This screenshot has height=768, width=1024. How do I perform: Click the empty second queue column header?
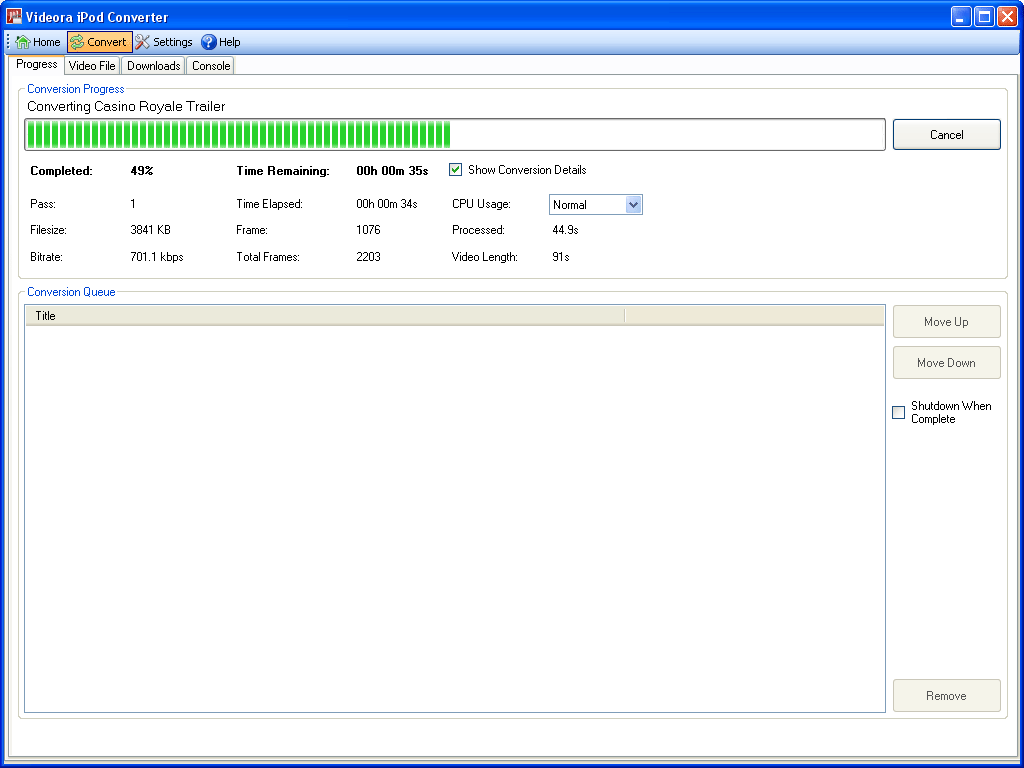[x=754, y=316]
